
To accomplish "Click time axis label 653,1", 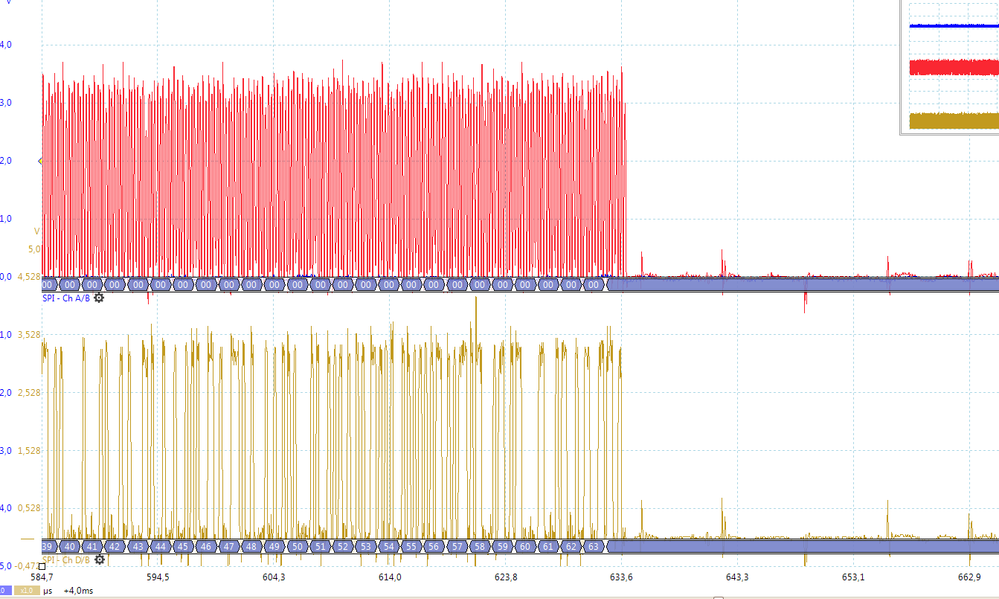I will tap(853, 577).
